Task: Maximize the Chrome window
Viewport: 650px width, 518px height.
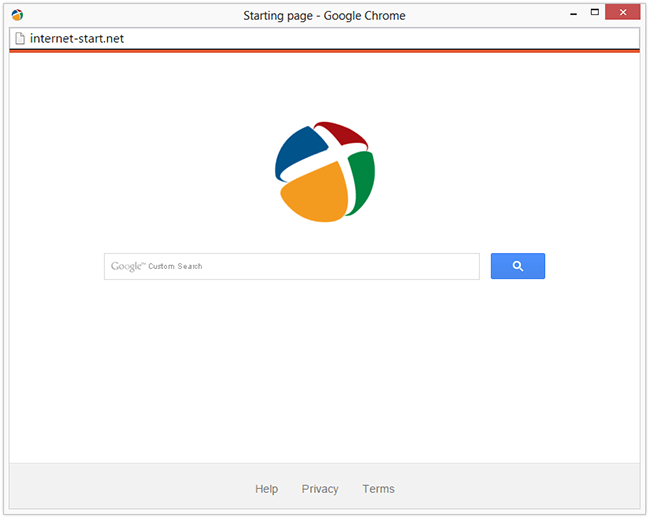Action: tap(595, 12)
